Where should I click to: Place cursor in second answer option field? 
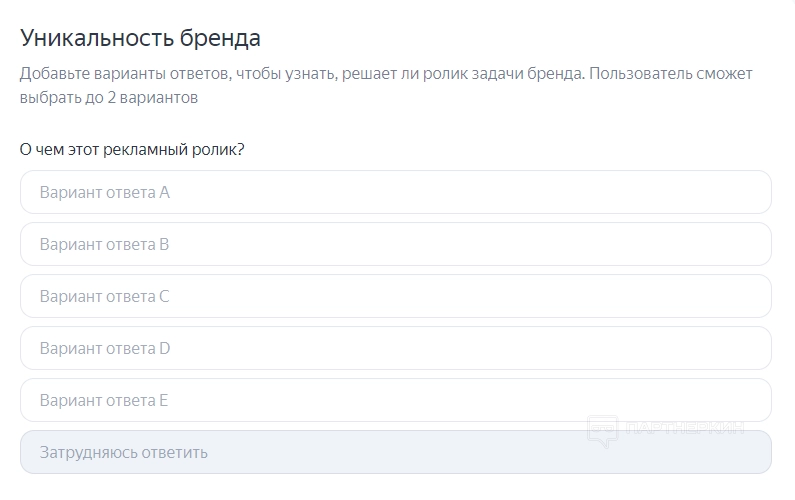tap(395, 244)
